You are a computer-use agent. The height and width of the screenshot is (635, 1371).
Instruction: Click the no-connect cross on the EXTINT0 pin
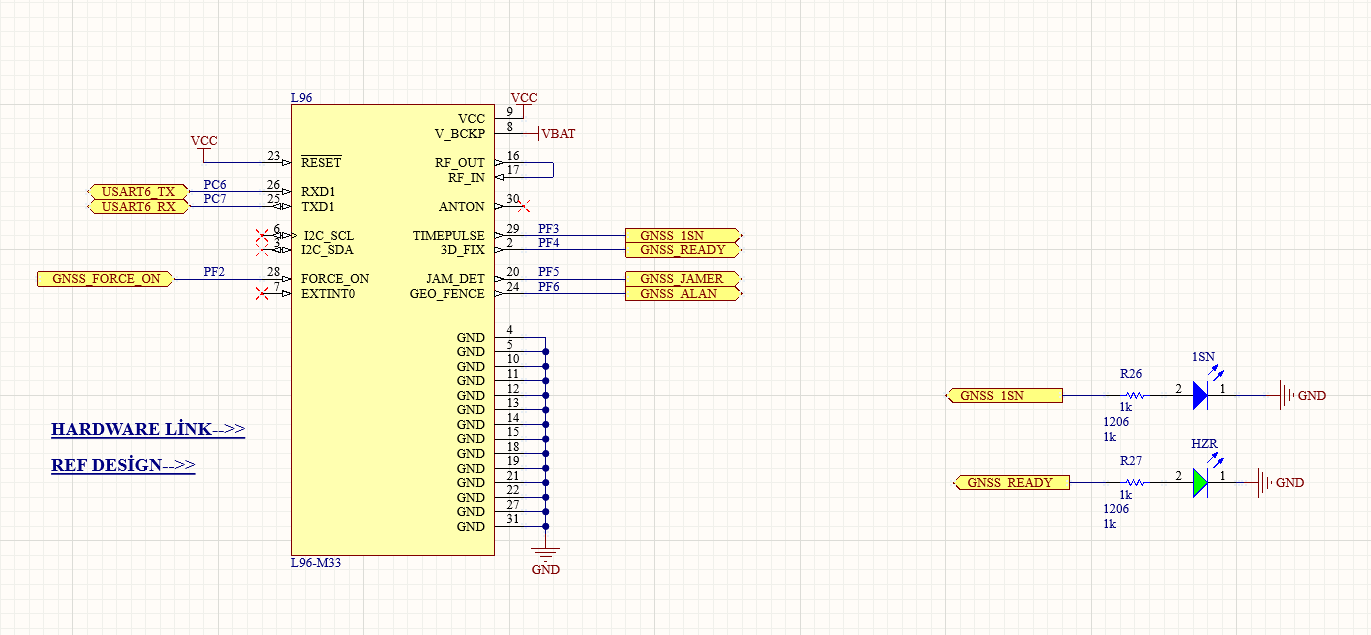click(x=262, y=294)
